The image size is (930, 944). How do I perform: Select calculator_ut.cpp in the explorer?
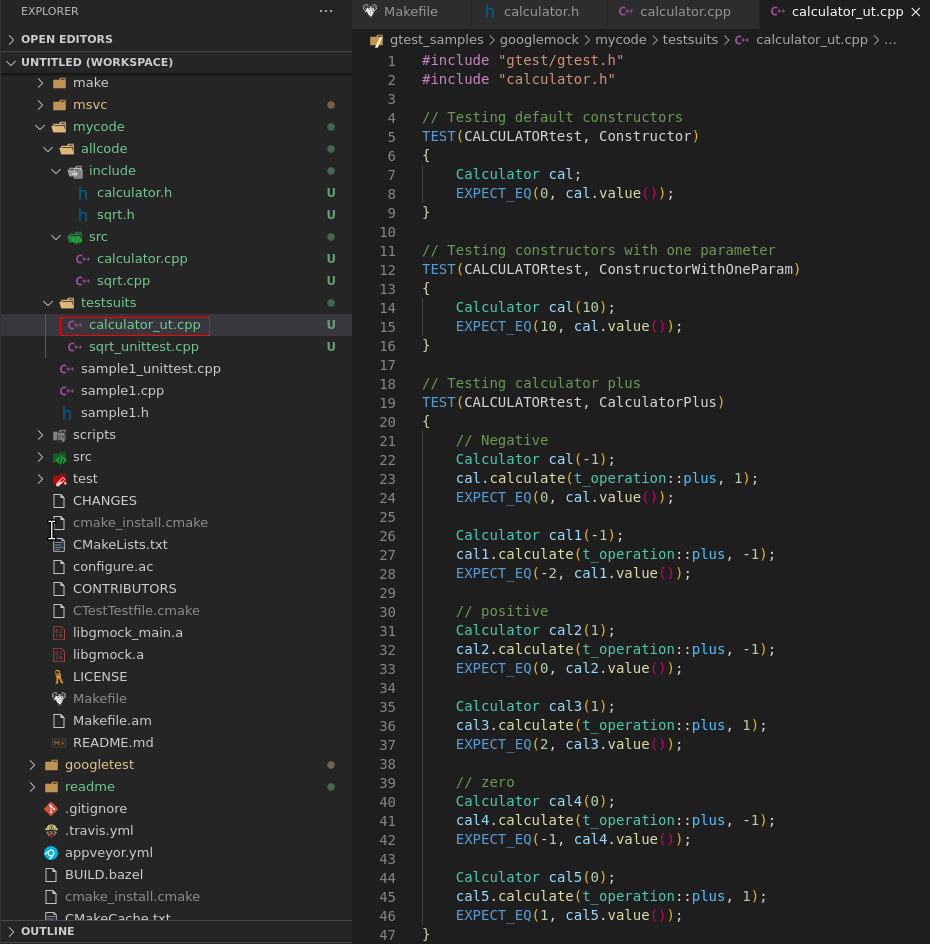coord(144,325)
